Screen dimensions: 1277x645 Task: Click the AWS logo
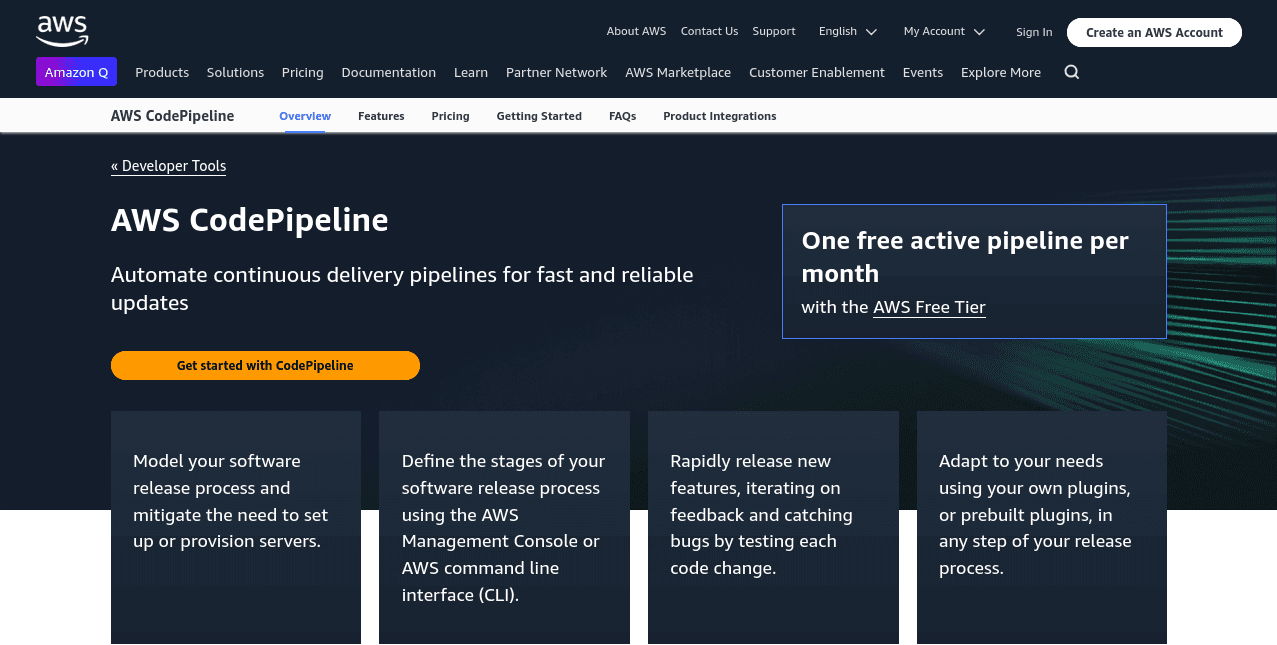pos(62,31)
